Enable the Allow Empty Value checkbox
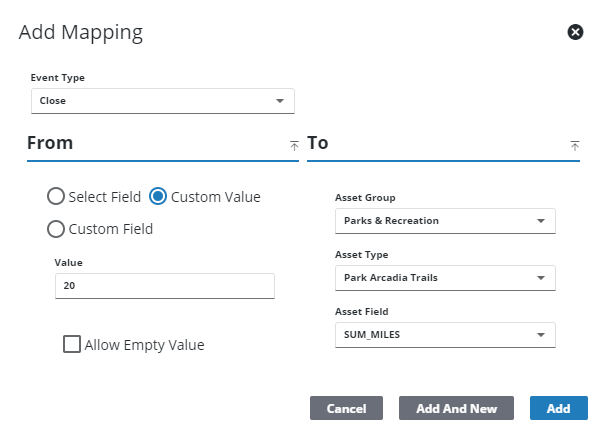 (72, 345)
